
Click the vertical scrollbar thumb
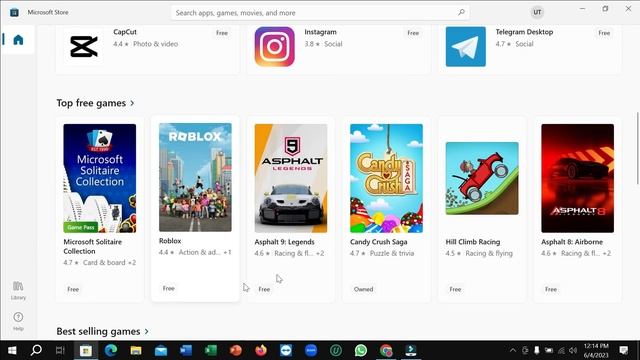638,149
